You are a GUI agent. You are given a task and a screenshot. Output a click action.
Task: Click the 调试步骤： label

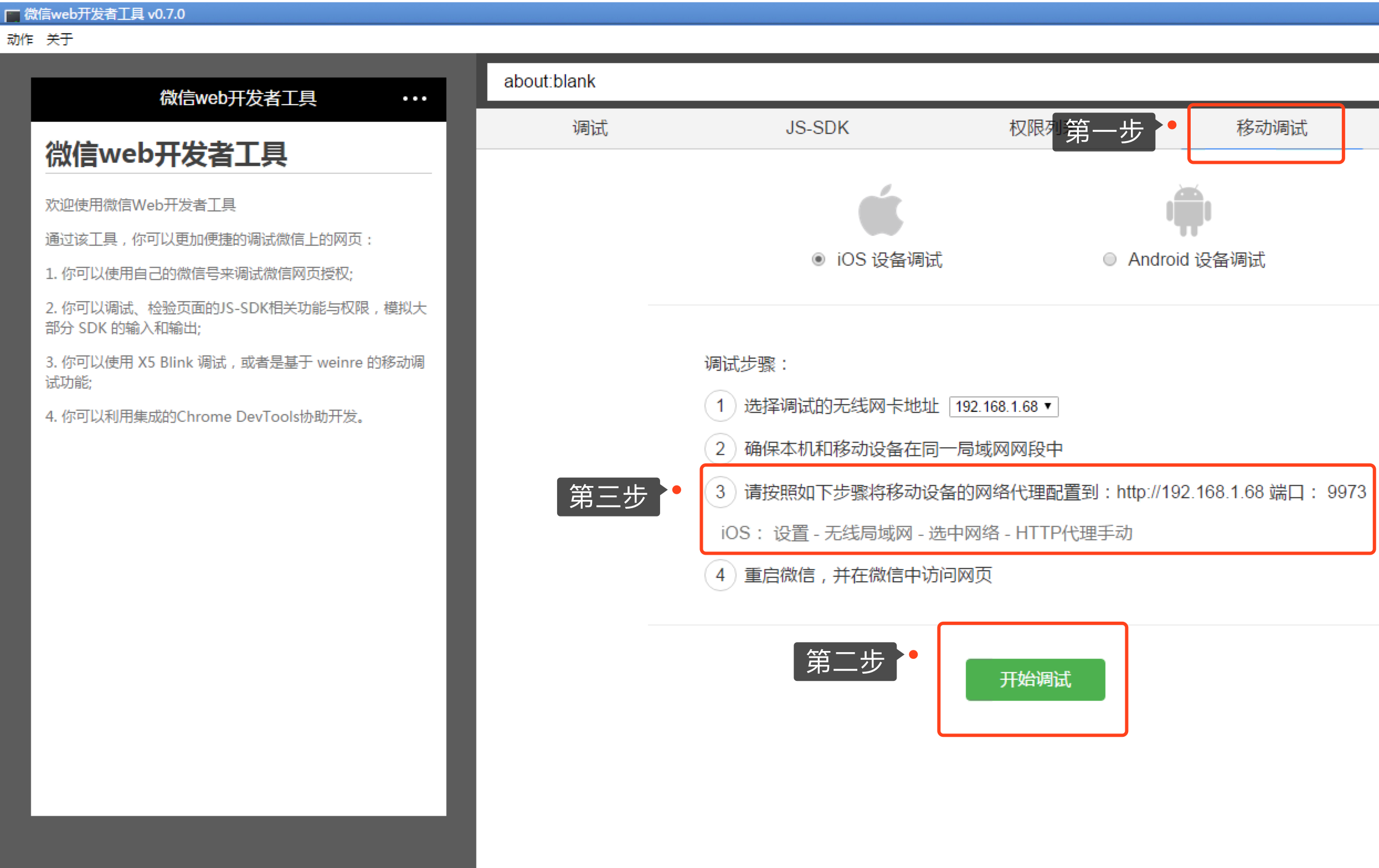click(x=746, y=364)
